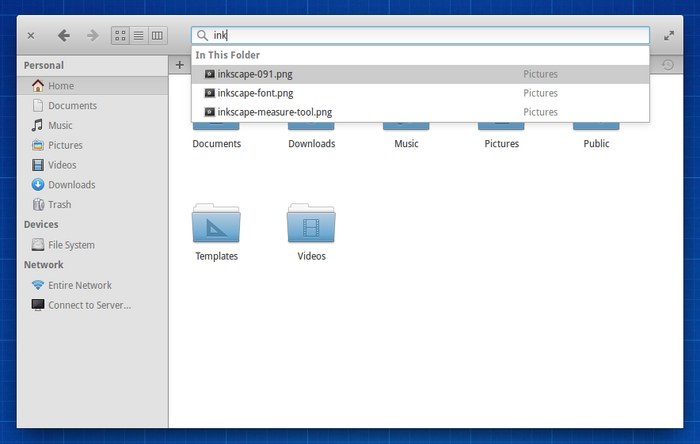
Task: Switch to column view mode
Action: click(x=157, y=35)
